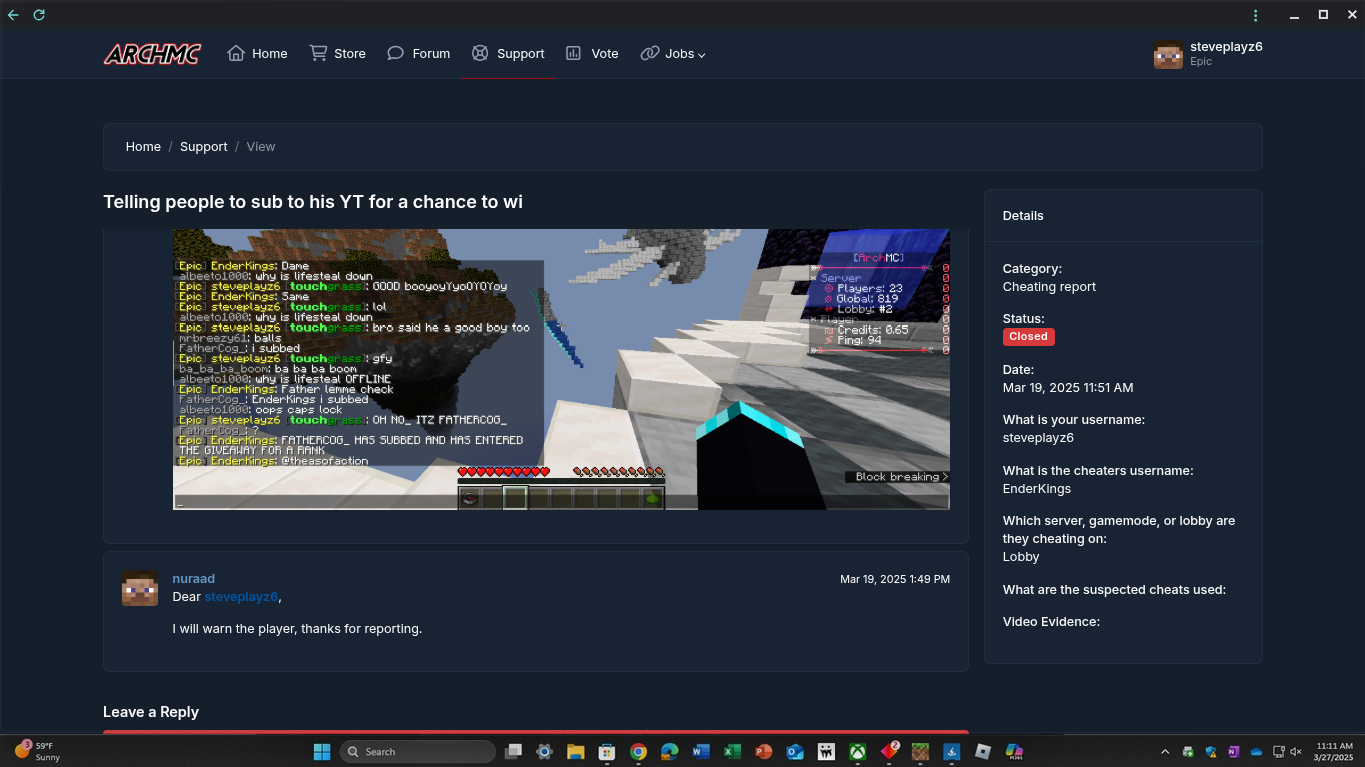Viewport: 1365px width, 767px height.
Task: Click the Home breadcrumb link
Action: tap(143, 146)
